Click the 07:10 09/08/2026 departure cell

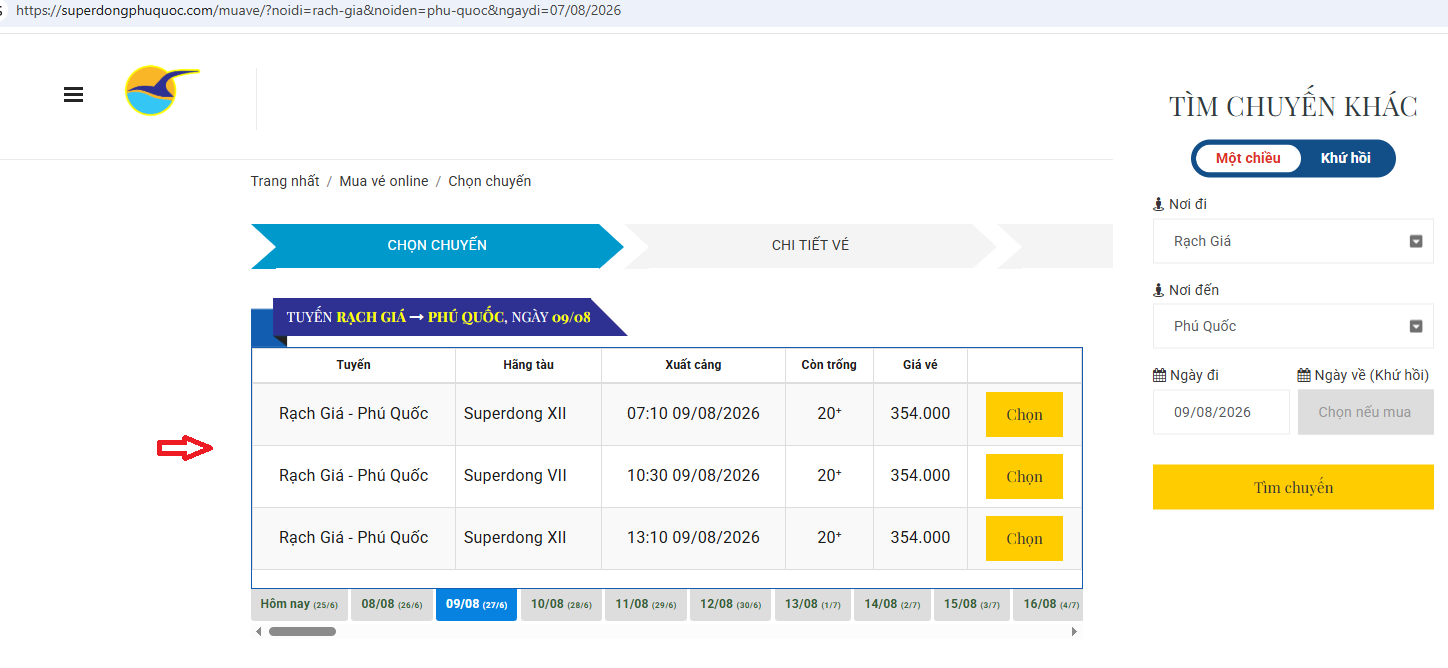(x=693, y=414)
